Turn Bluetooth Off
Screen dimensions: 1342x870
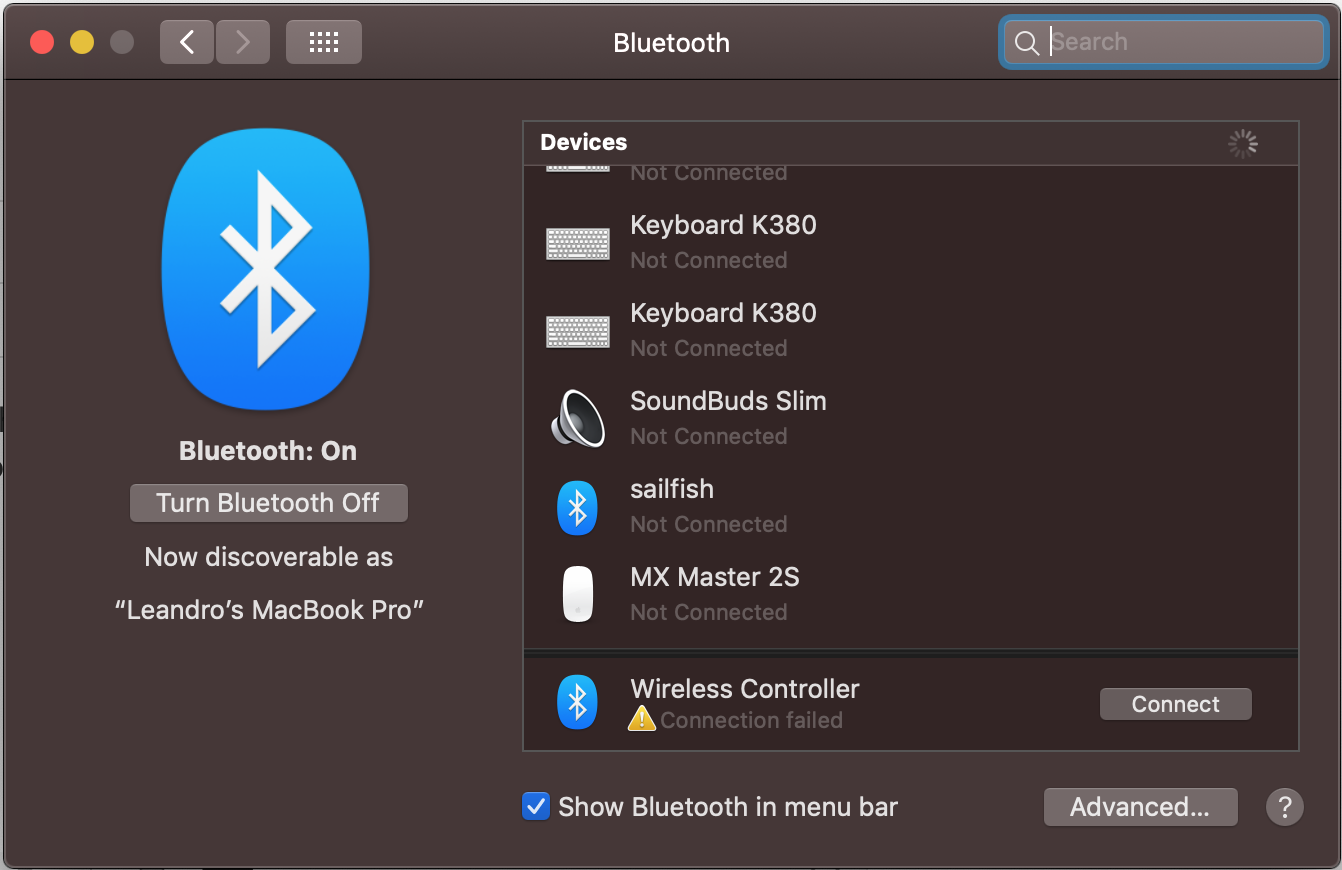[x=269, y=503]
